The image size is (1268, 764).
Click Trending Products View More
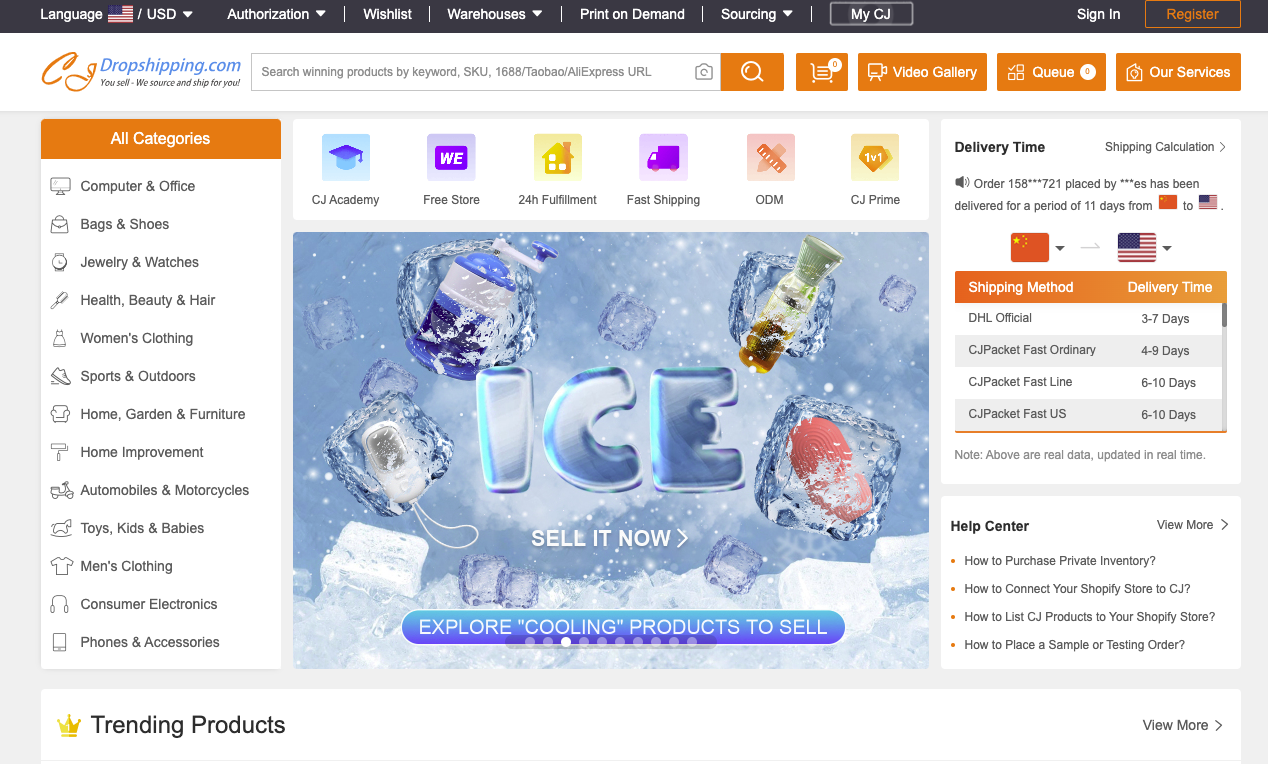(1183, 725)
